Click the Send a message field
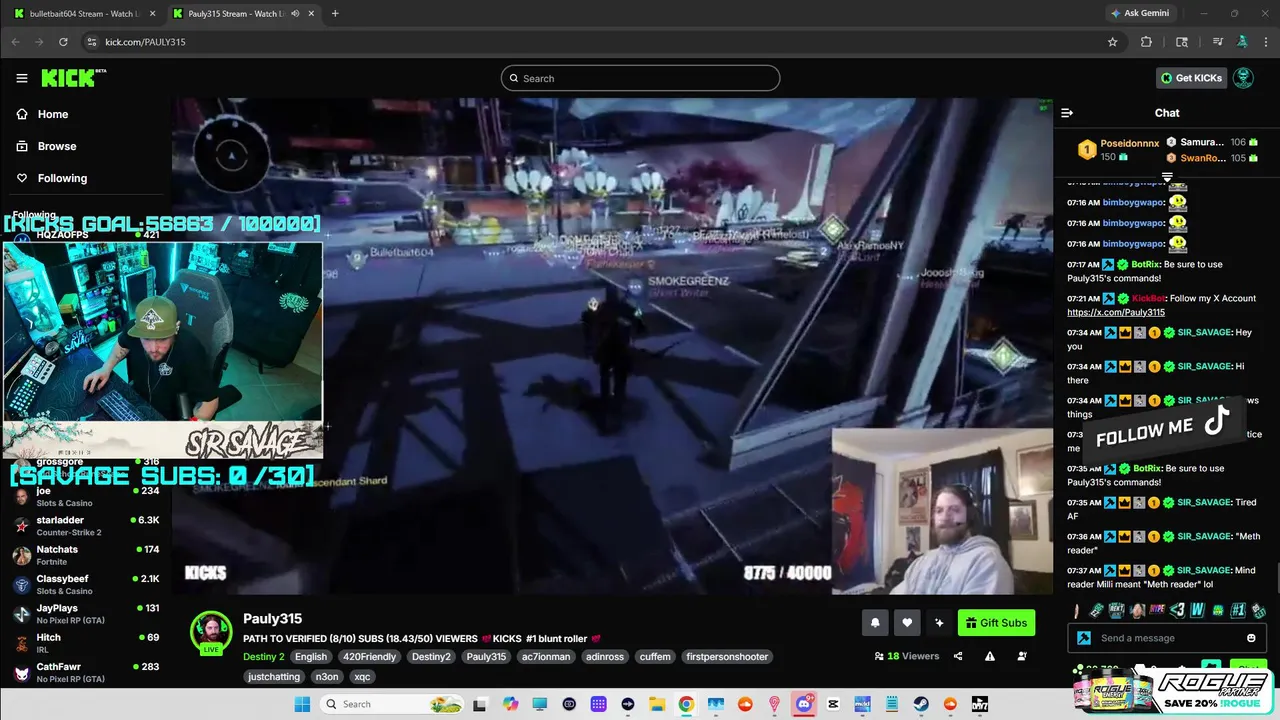The width and height of the screenshot is (1280, 720). [1166, 638]
